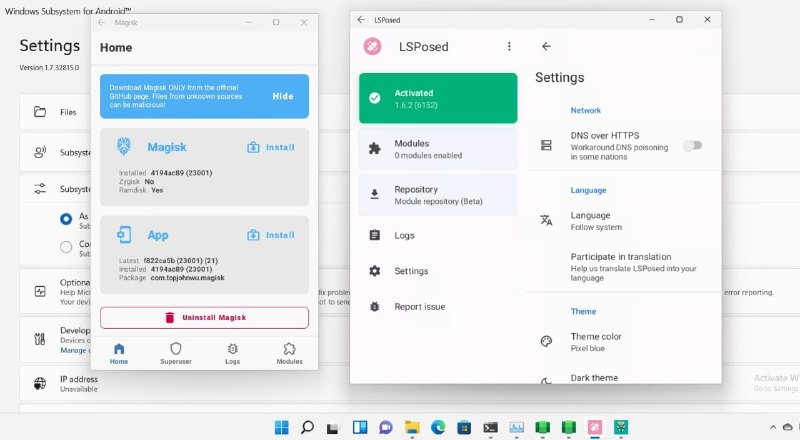
Task: Open the Activated status card
Action: click(438, 98)
